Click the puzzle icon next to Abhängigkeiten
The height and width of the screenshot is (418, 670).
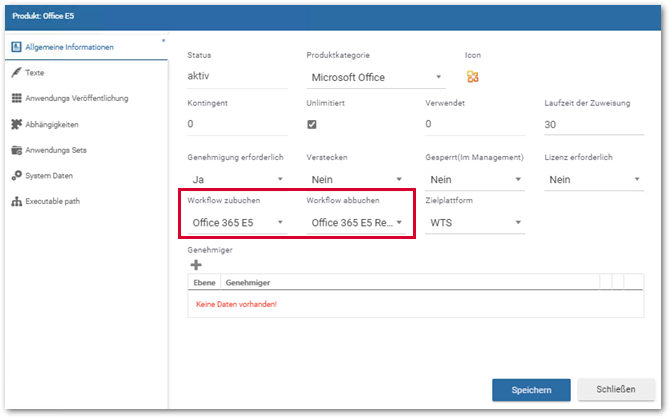click(x=16, y=124)
